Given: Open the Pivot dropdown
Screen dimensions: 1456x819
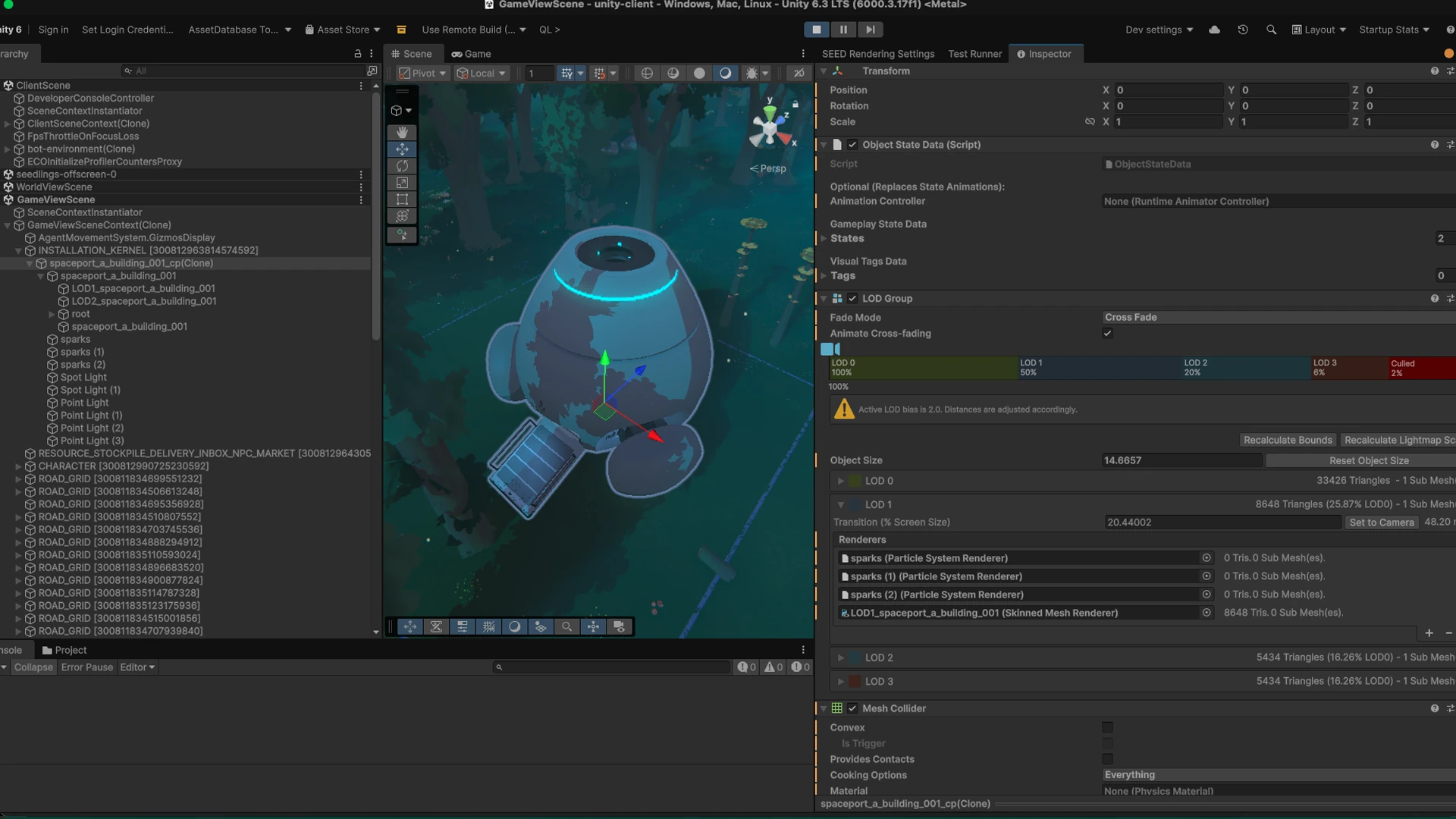Looking at the screenshot, I should (422, 73).
